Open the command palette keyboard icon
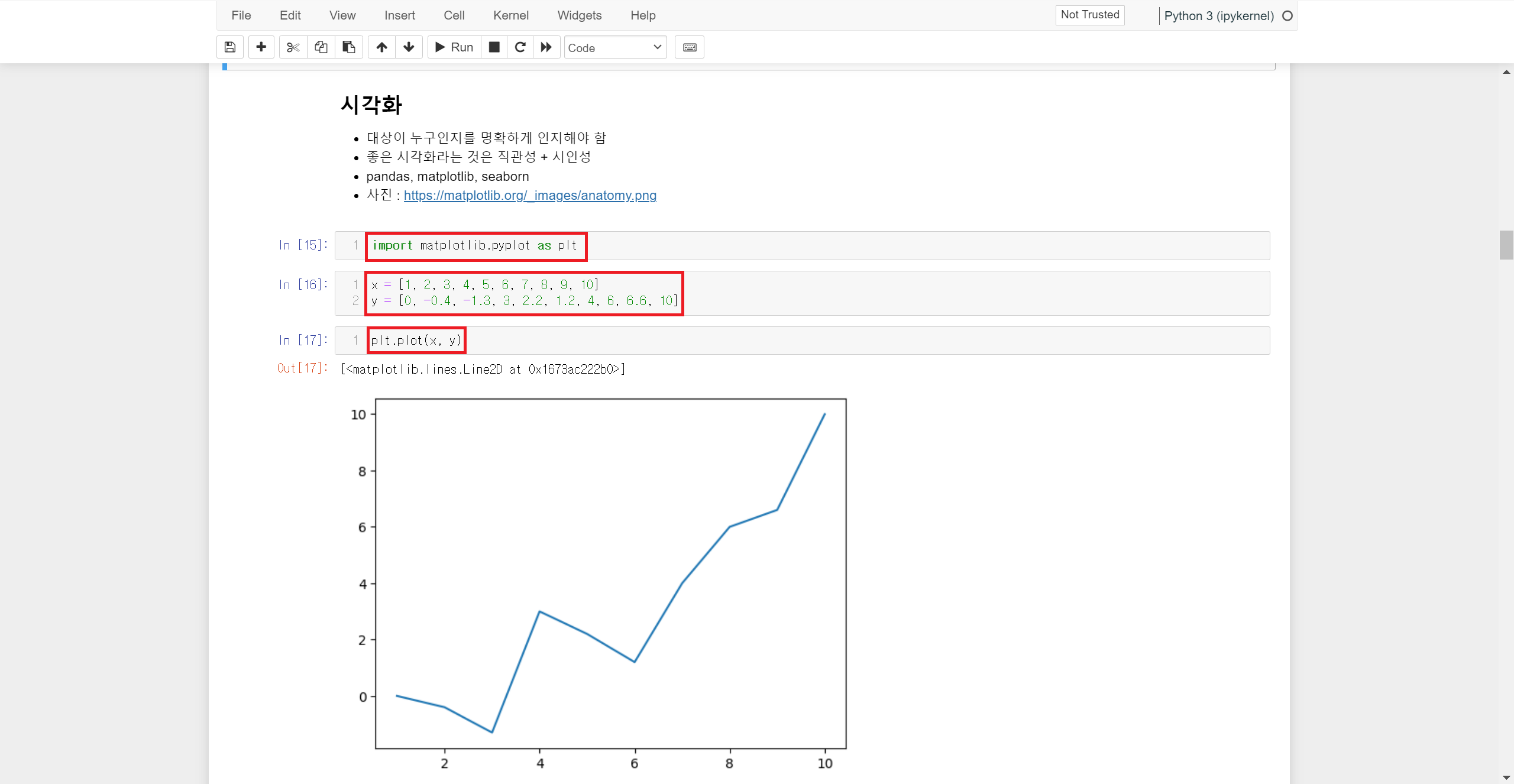 point(690,47)
